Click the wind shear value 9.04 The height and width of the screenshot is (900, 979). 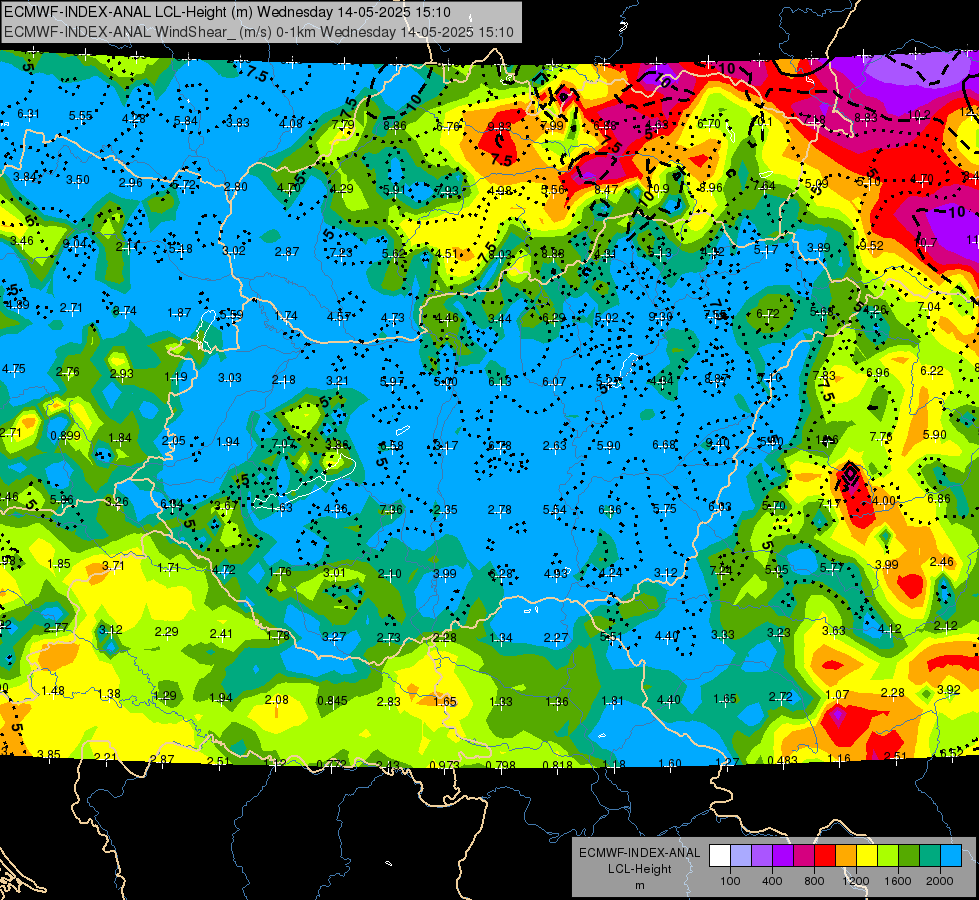coord(76,243)
